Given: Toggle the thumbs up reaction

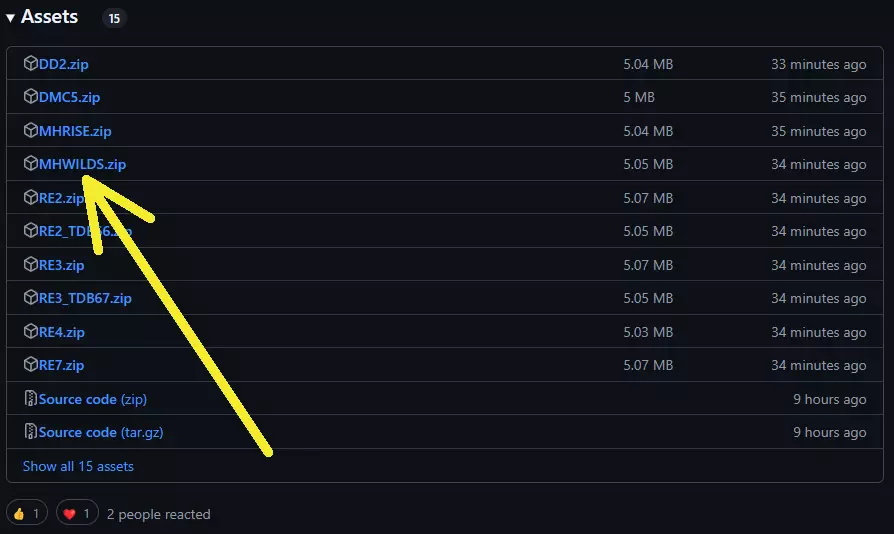Looking at the screenshot, I should point(27,514).
